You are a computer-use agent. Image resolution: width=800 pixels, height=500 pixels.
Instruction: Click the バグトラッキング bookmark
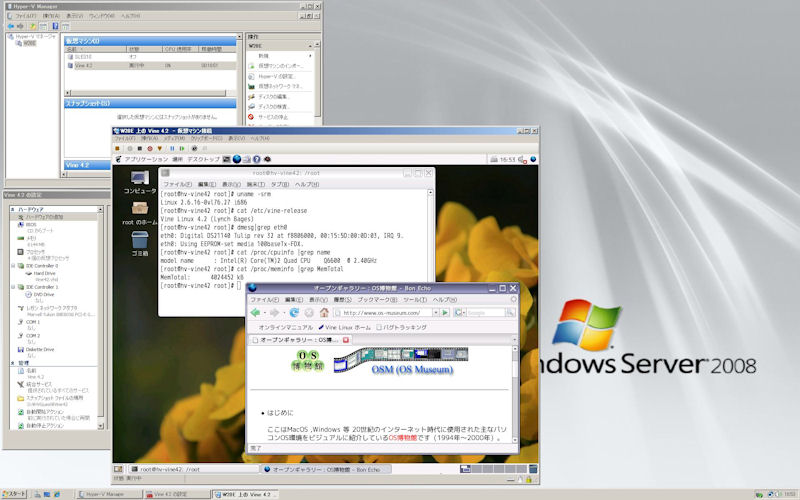402,327
